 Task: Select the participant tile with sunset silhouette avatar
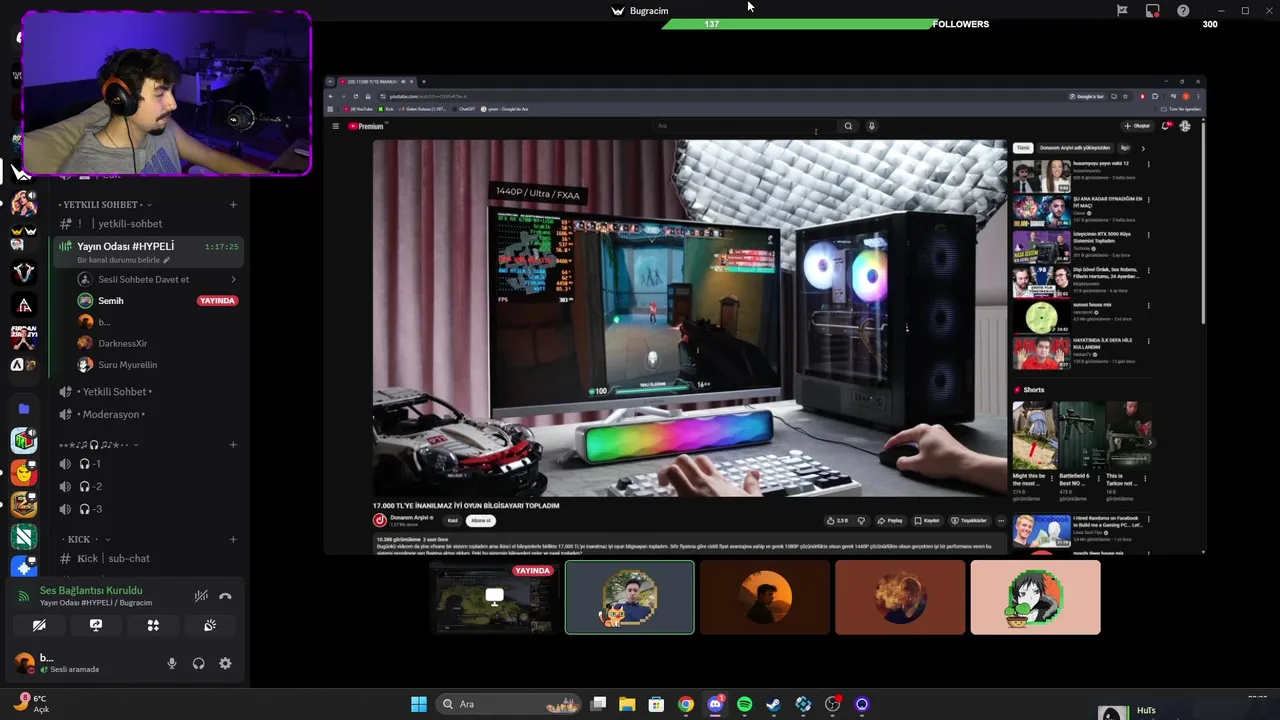pos(765,598)
